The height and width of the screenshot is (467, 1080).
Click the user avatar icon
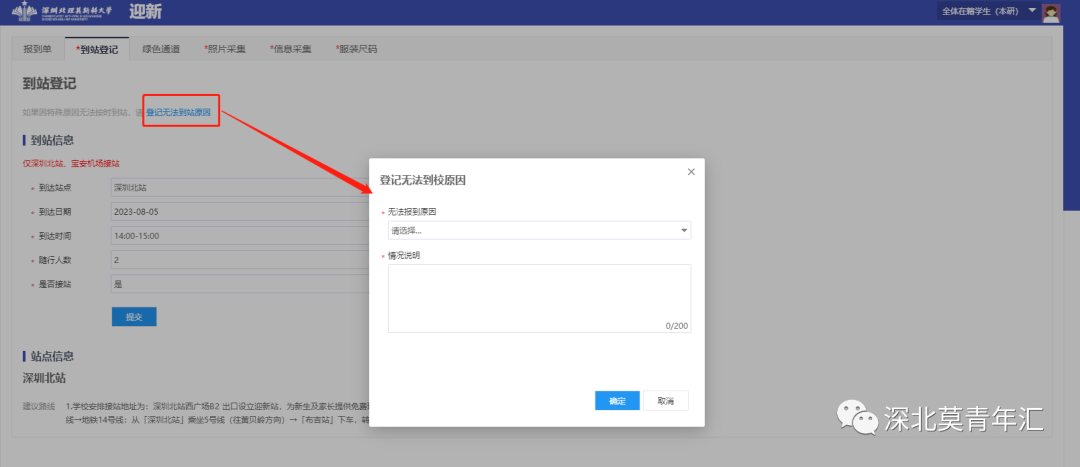point(1050,12)
